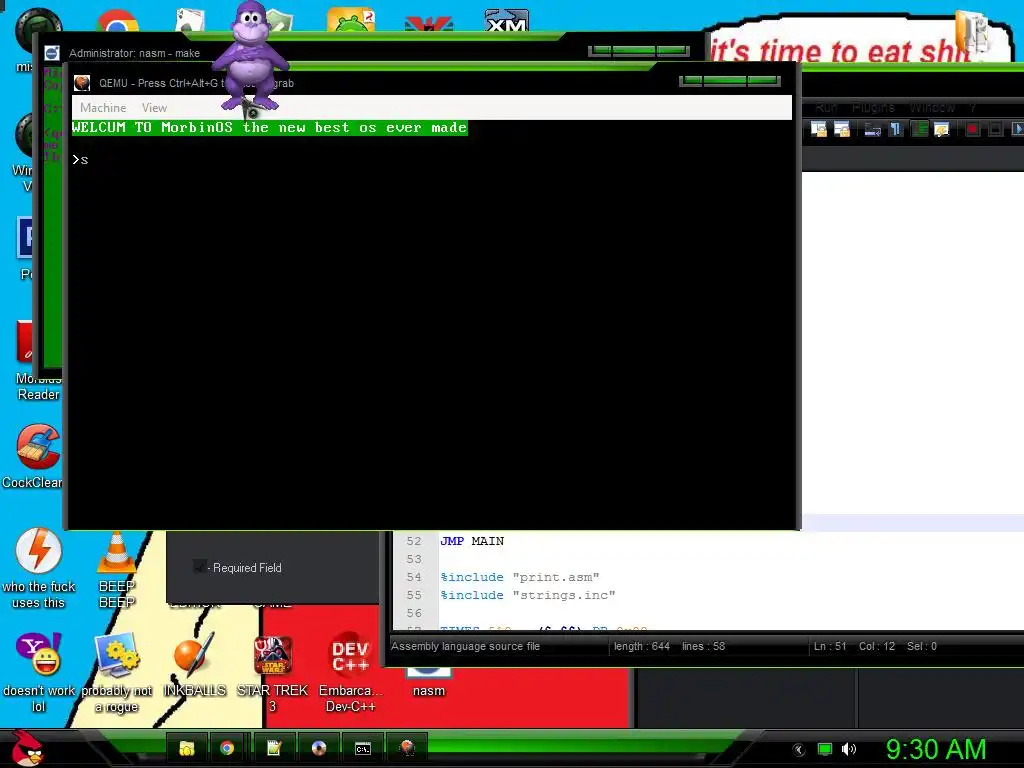Viewport: 1024px width, 768px height.
Task: Open the Embarcadero Dev-C++ desktop icon
Action: [350, 673]
